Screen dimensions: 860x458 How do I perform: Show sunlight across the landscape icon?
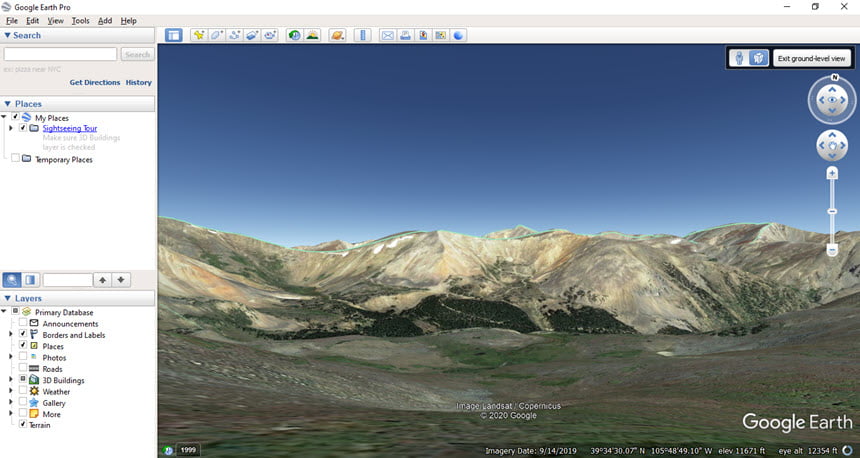point(312,36)
